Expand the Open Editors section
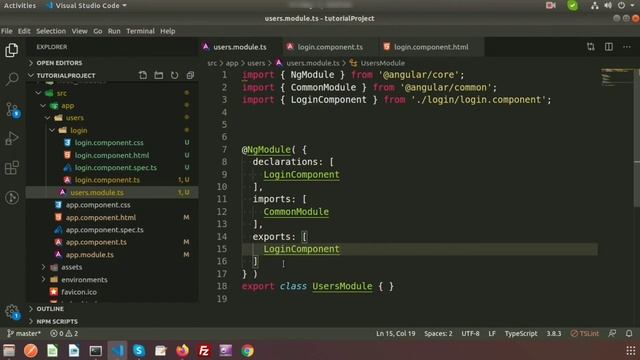 coord(59,63)
